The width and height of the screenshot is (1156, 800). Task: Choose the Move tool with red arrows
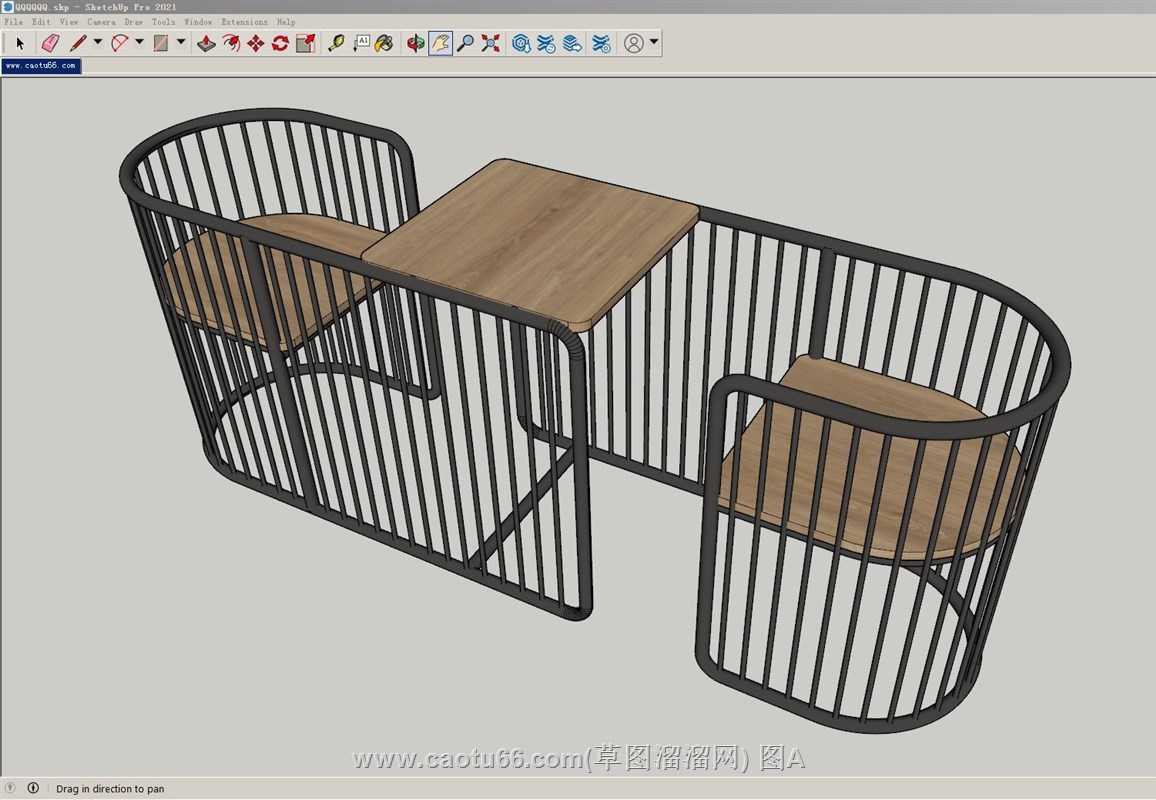coord(255,43)
